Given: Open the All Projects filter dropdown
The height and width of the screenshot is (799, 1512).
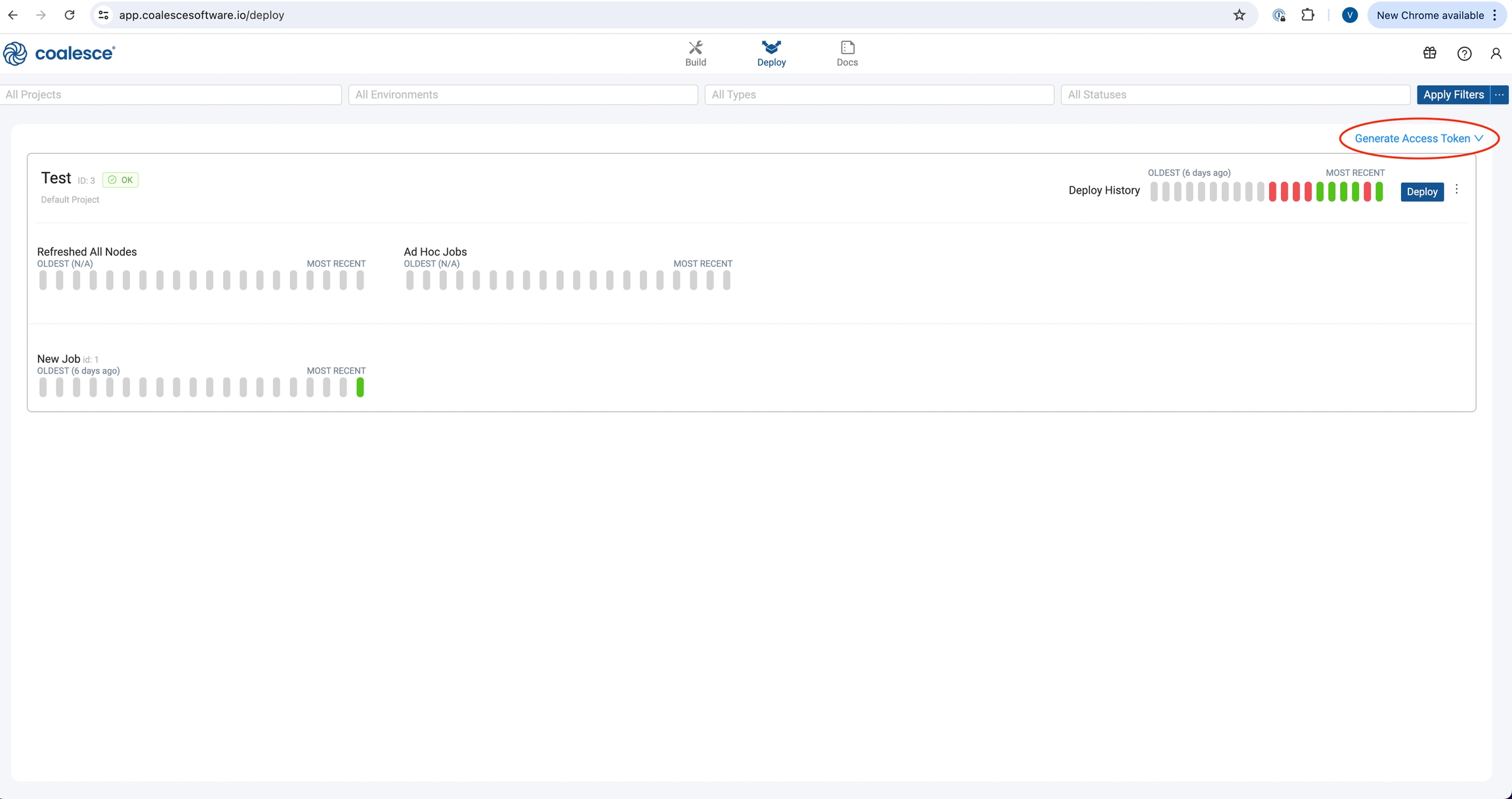Looking at the screenshot, I should pos(171,95).
